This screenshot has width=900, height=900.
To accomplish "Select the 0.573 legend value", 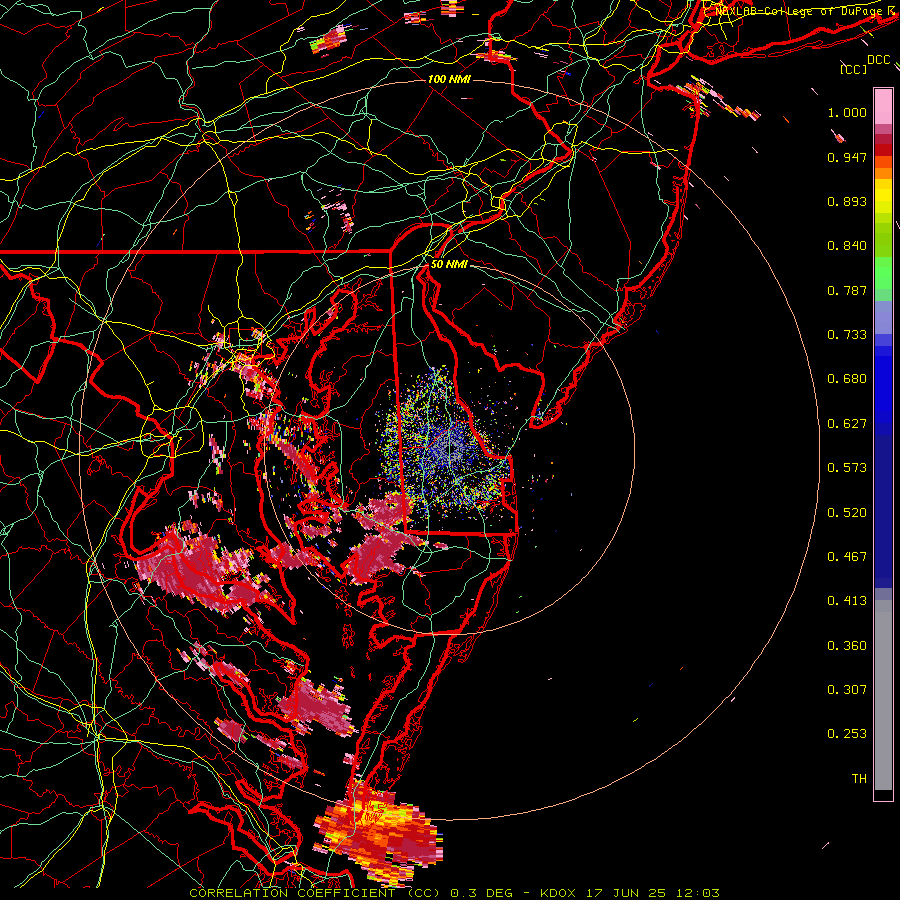I will point(847,468).
